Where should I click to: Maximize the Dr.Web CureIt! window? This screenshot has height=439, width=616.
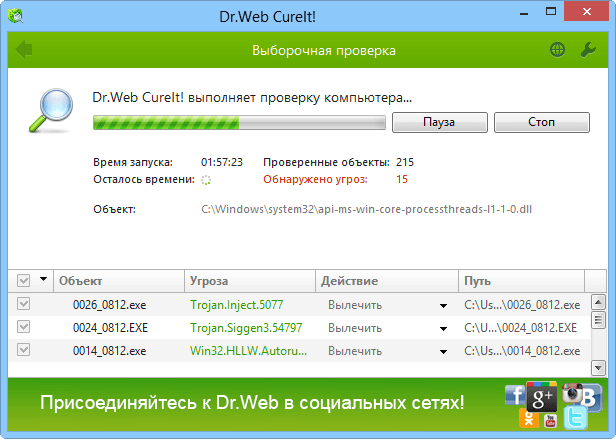pyautogui.click(x=551, y=12)
